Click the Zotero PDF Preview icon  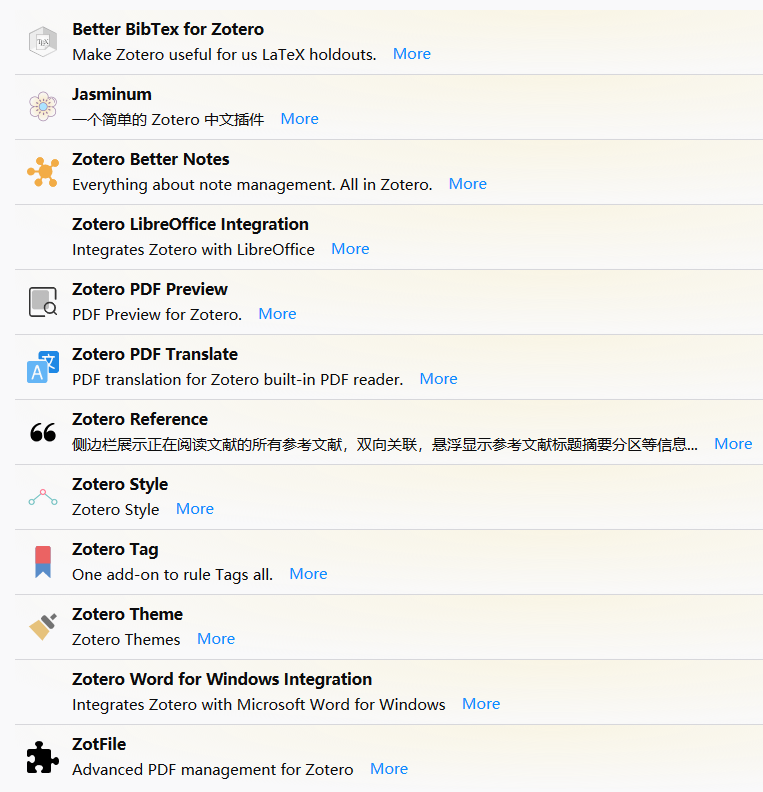click(43, 302)
